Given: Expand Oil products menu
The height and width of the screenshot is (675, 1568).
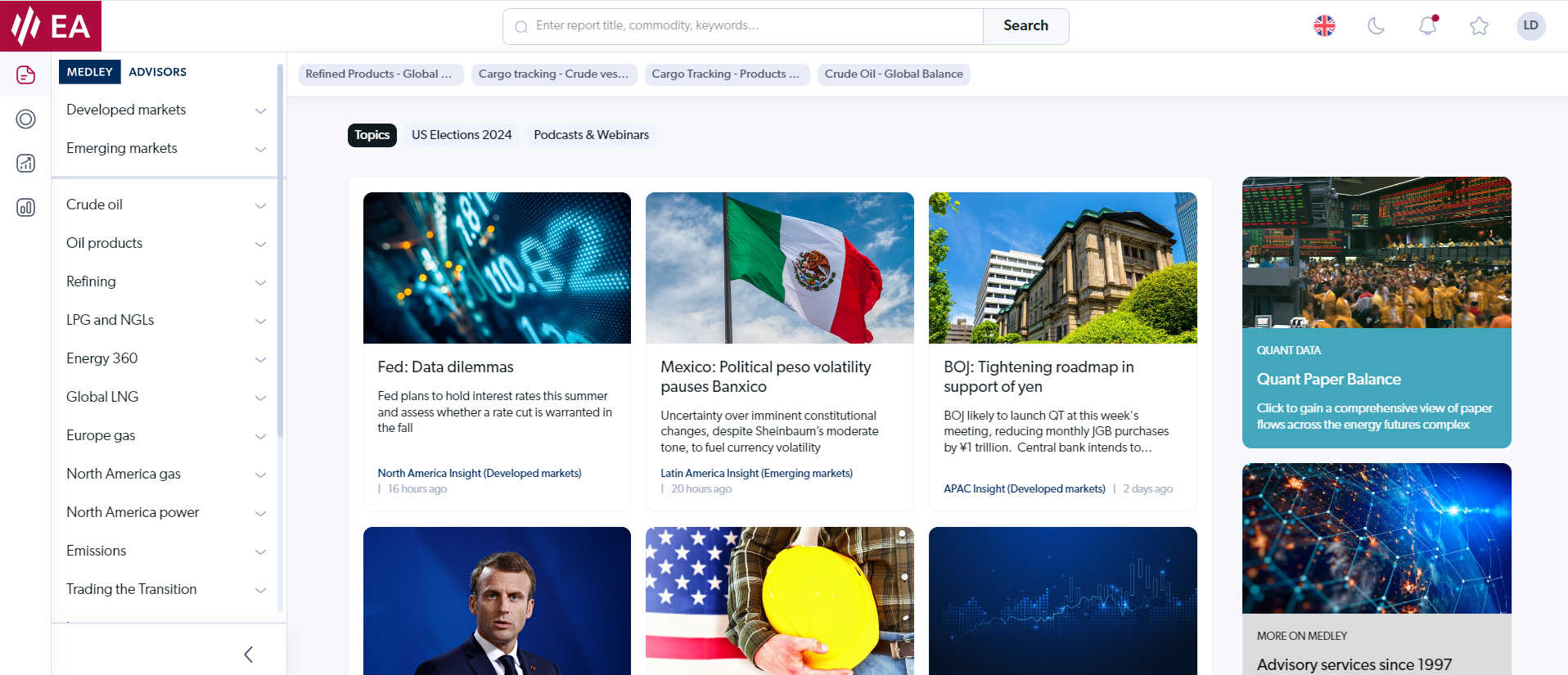Looking at the screenshot, I should point(166,243).
